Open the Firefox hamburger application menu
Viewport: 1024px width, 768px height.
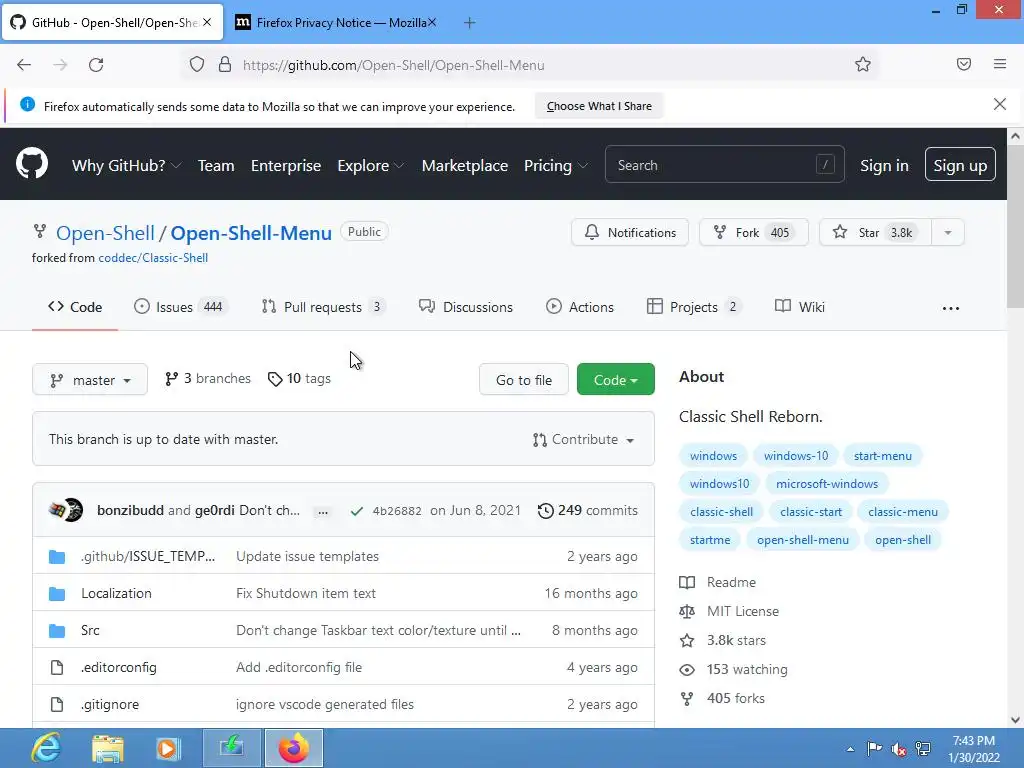pyautogui.click(x=1000, y=64)
